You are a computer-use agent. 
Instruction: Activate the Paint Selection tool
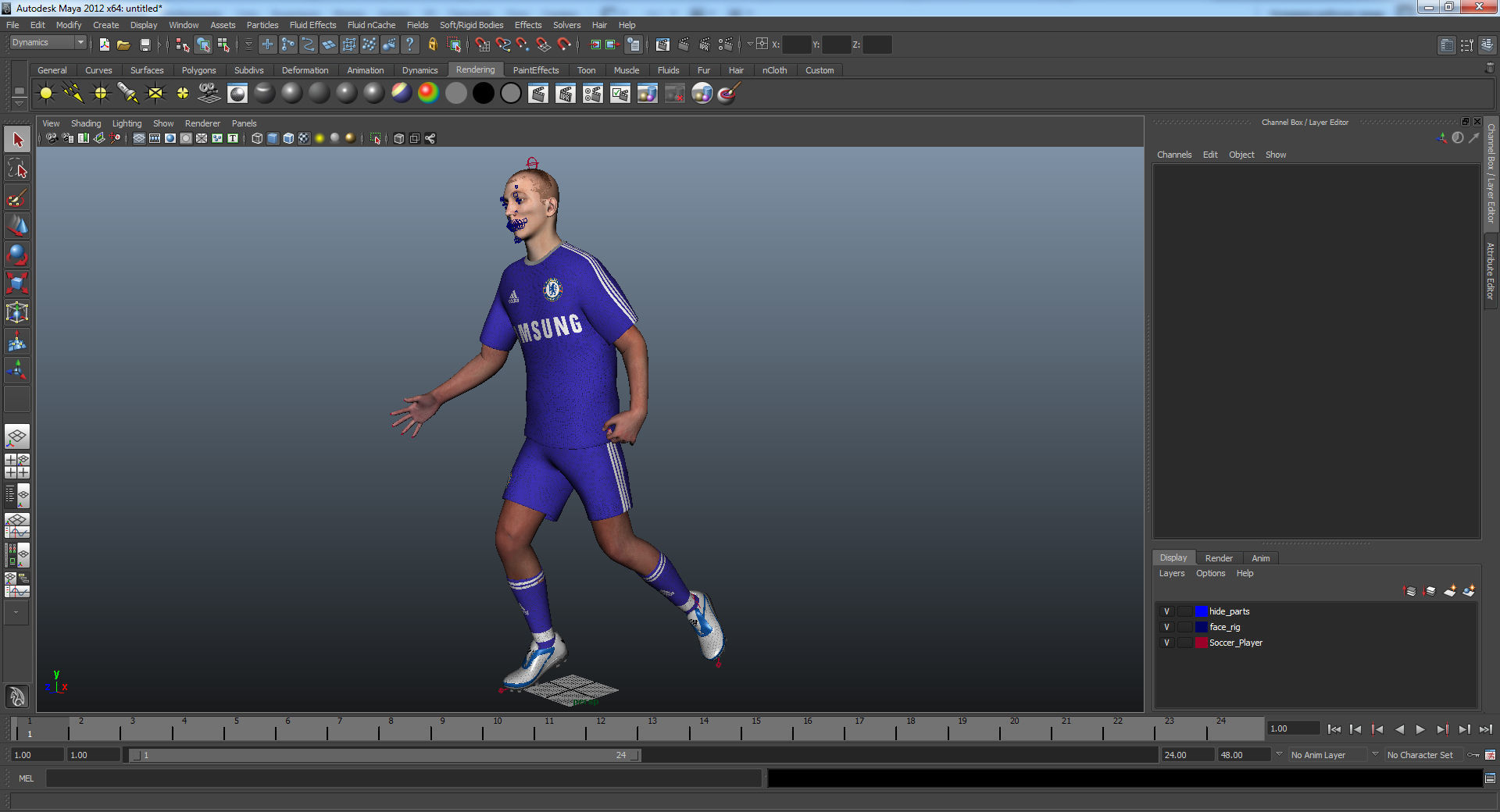click(x=17, y=198)
